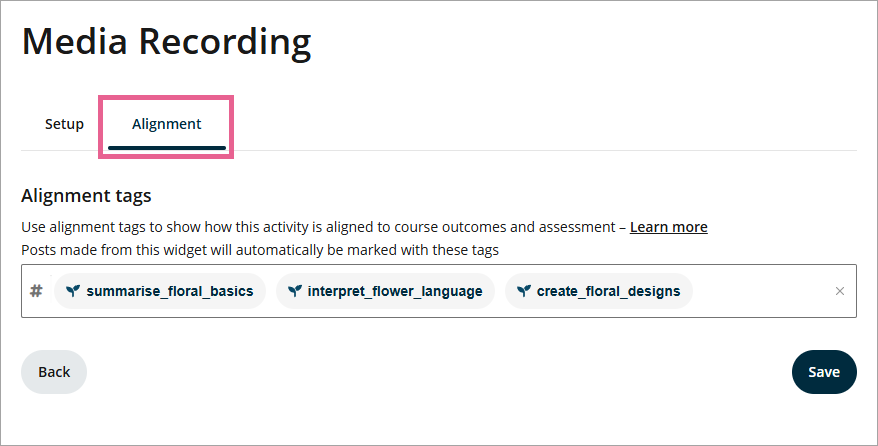Screen dimensions: 878x446
Task: Select the Alignment tab
Action: [166, 124]
